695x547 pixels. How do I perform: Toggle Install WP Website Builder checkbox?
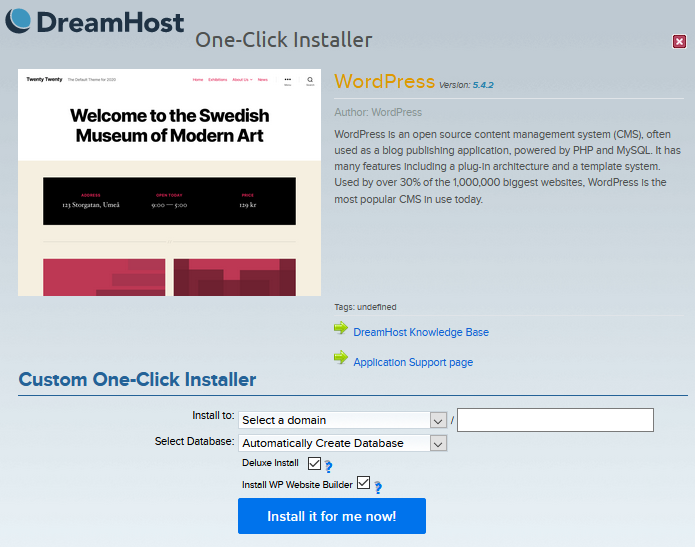[x=363, y=482]
